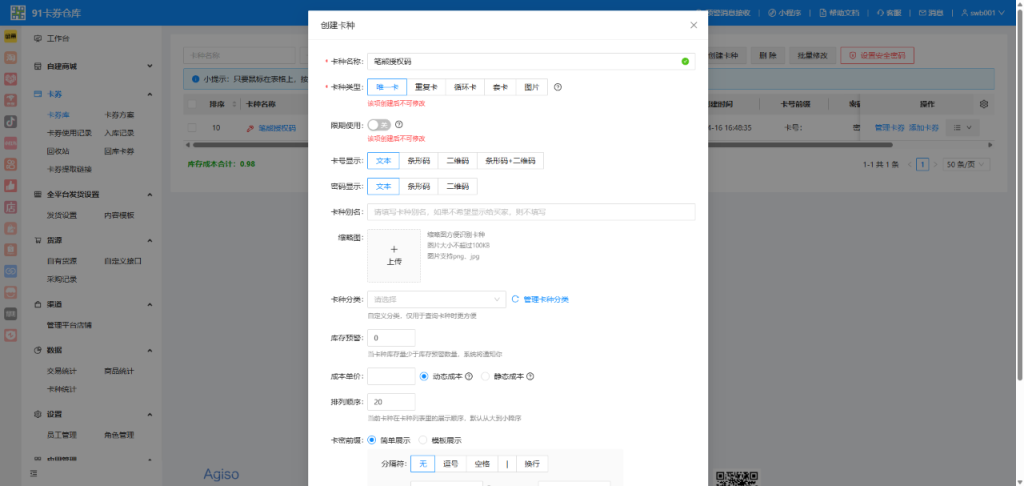This screenshot has height=486, width=1024.
Task: Click the 卡种别名 input field
Action: point(531,212)
